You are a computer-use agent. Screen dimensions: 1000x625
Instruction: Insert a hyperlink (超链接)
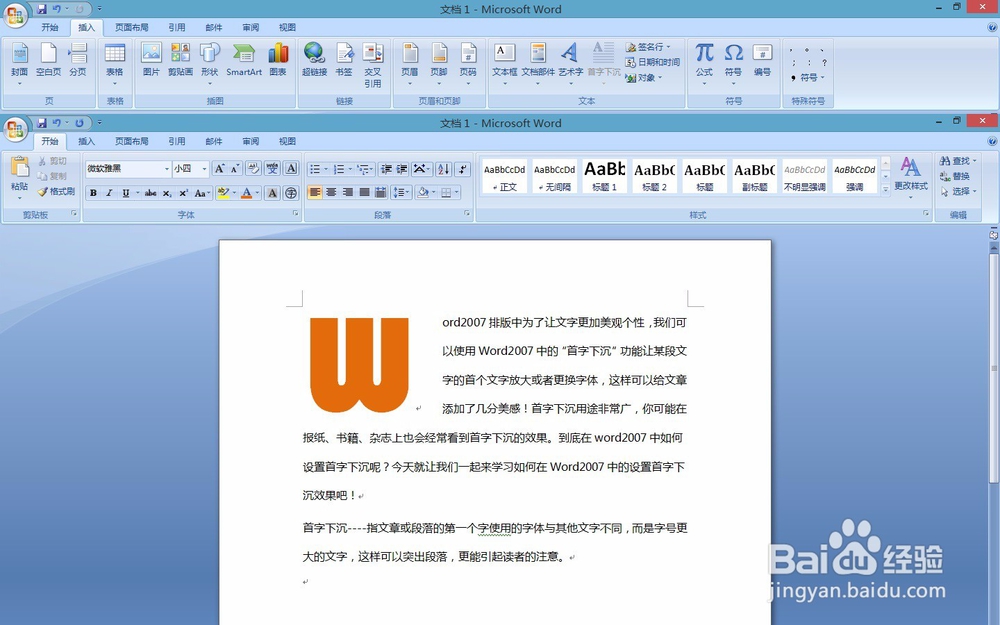click(314, 60)
